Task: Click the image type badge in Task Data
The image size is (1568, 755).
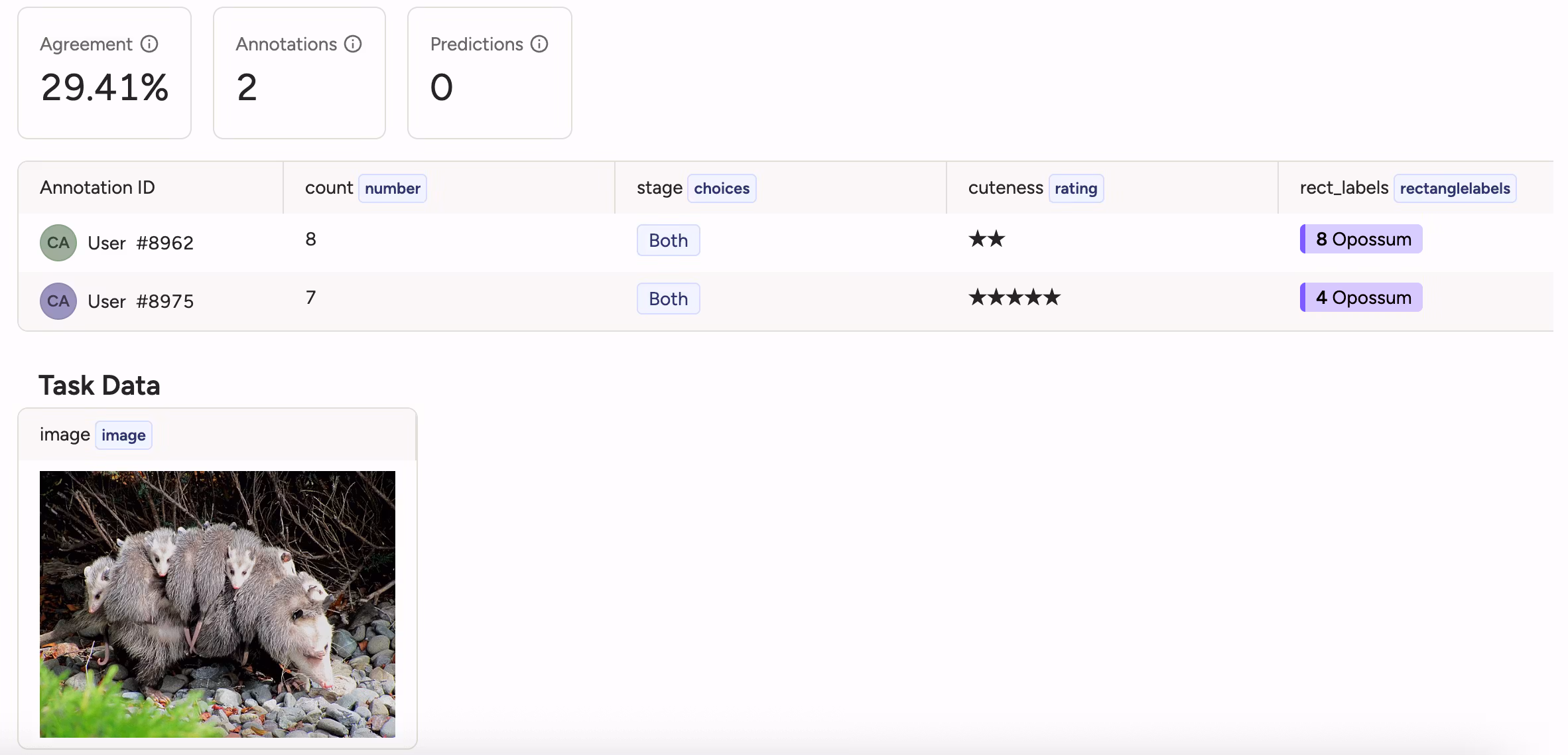Action: 123,435
